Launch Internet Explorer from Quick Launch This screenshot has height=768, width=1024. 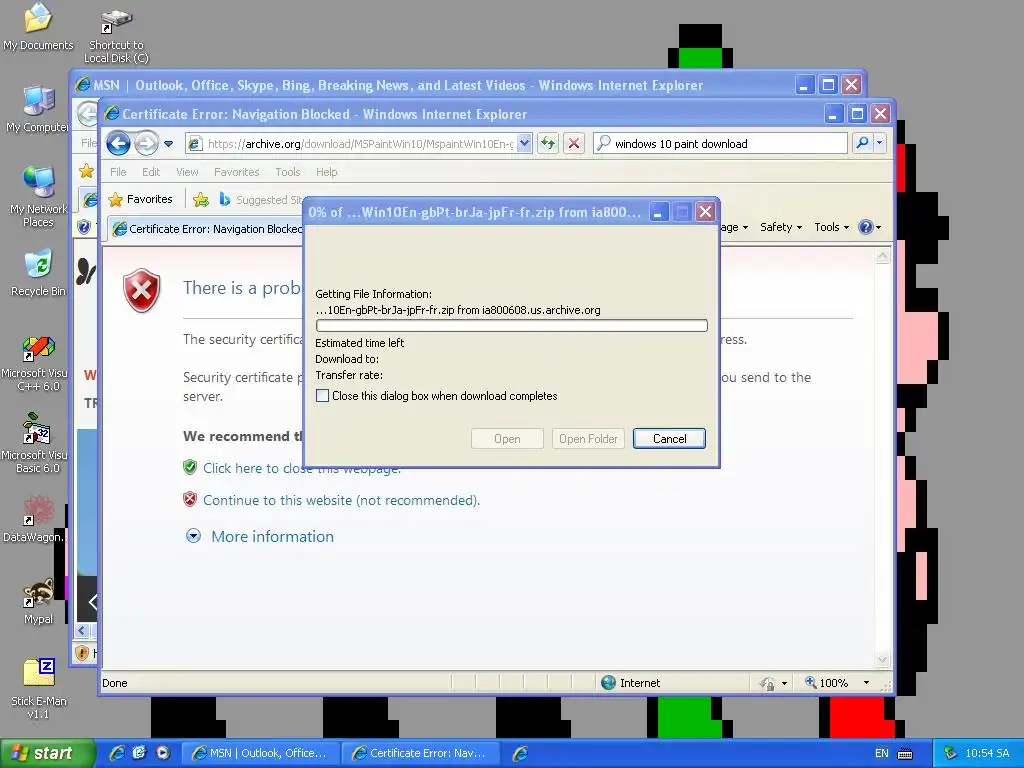(117, 753)
